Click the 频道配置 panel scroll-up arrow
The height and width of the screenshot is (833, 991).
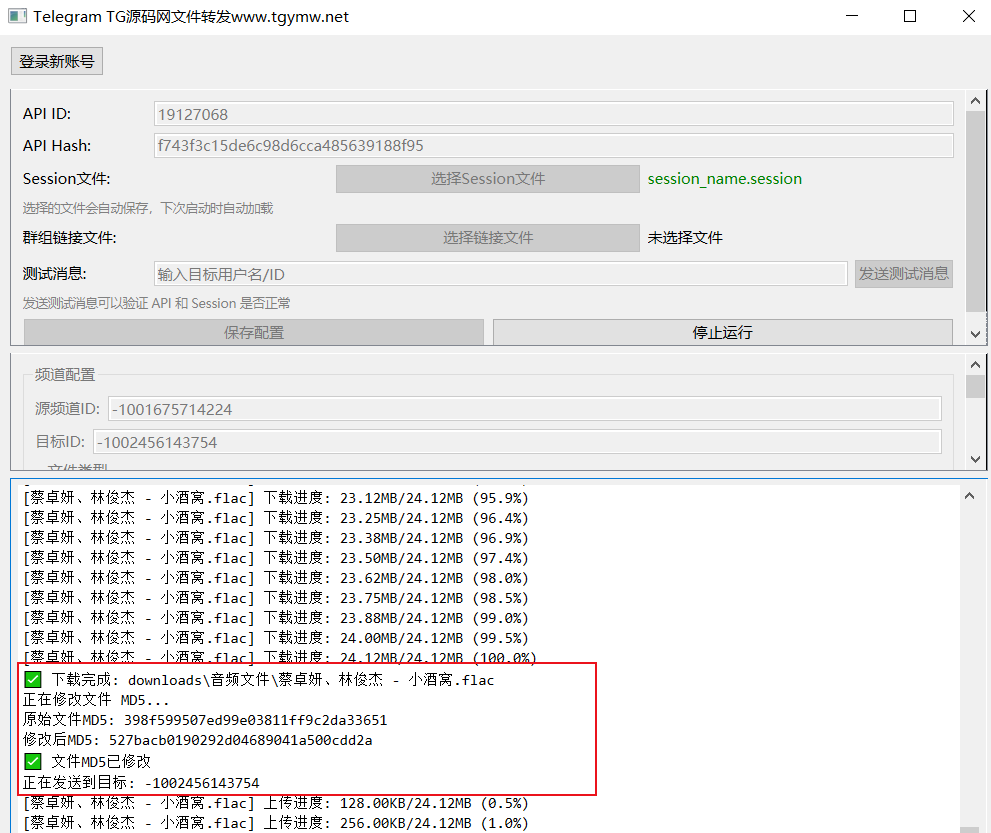point(975,365)
